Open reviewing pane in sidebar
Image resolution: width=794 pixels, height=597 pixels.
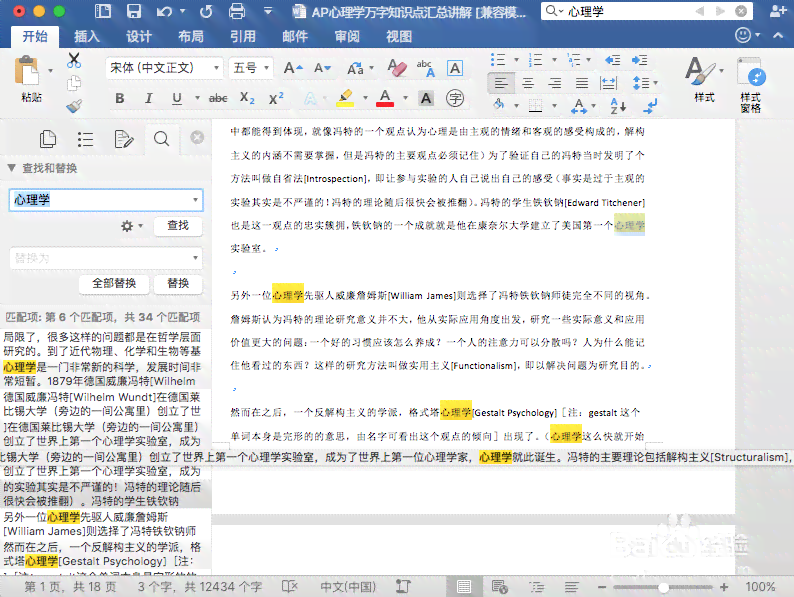(124, 139)
